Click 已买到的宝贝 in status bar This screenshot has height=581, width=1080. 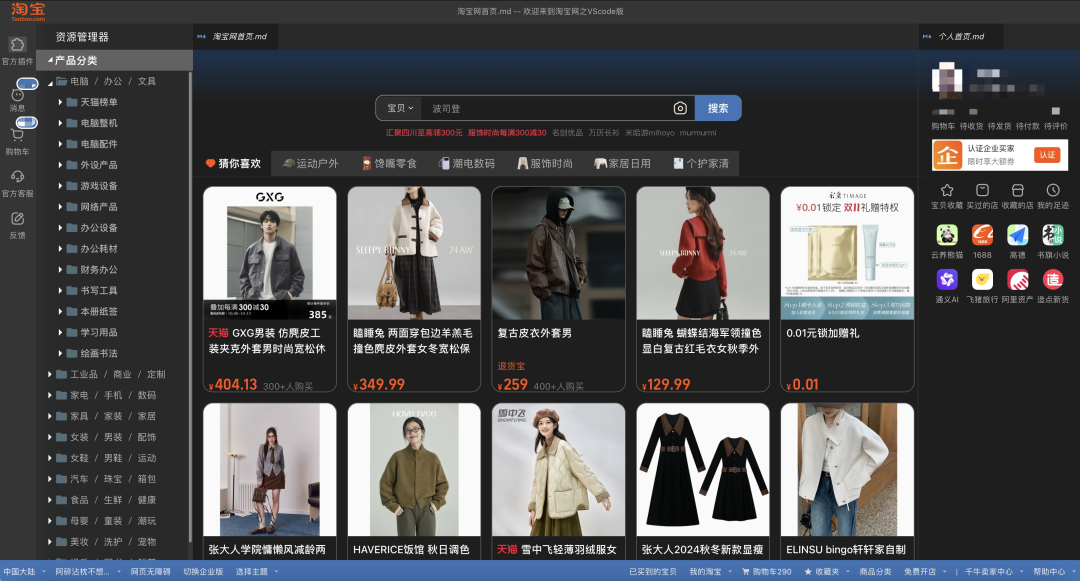coord(652,571)
